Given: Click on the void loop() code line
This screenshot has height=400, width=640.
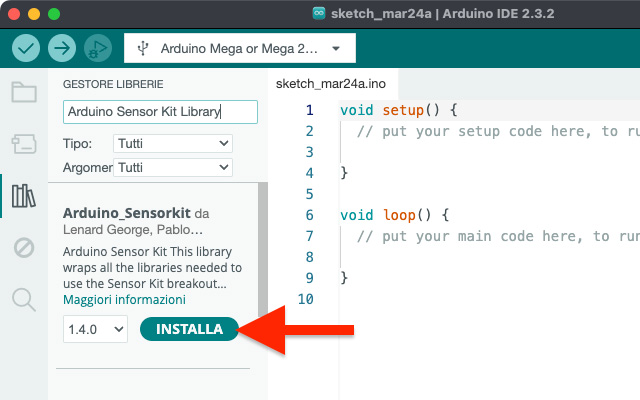Looking at the screenshot, I should tap(394, 215).
